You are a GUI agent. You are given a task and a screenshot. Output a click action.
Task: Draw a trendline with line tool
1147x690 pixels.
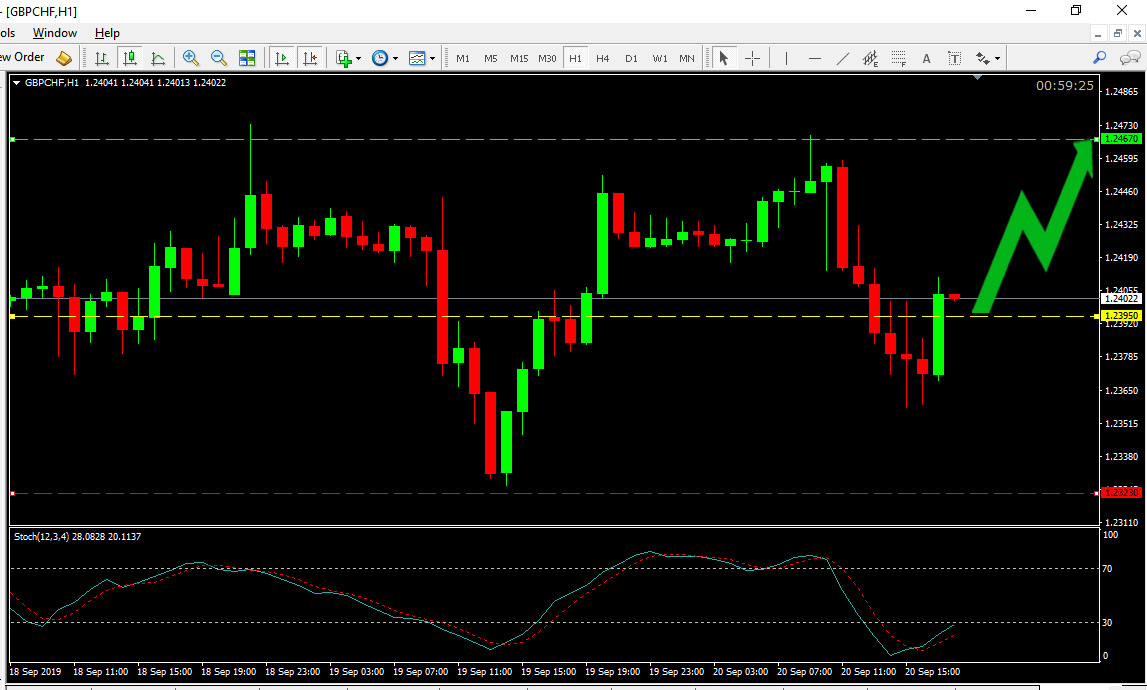(x=843, y=58)
